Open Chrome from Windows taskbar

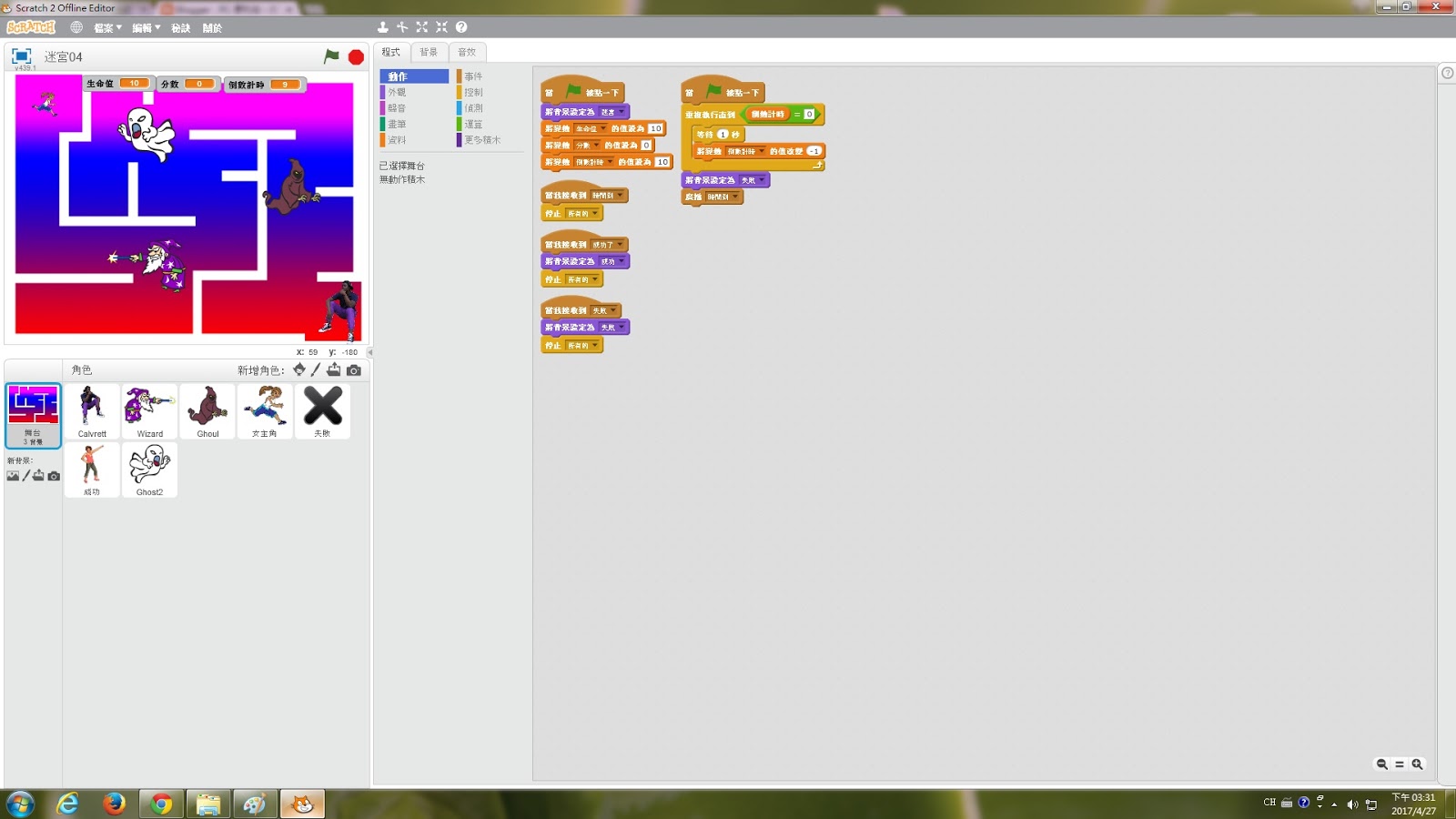pos(161,804)
